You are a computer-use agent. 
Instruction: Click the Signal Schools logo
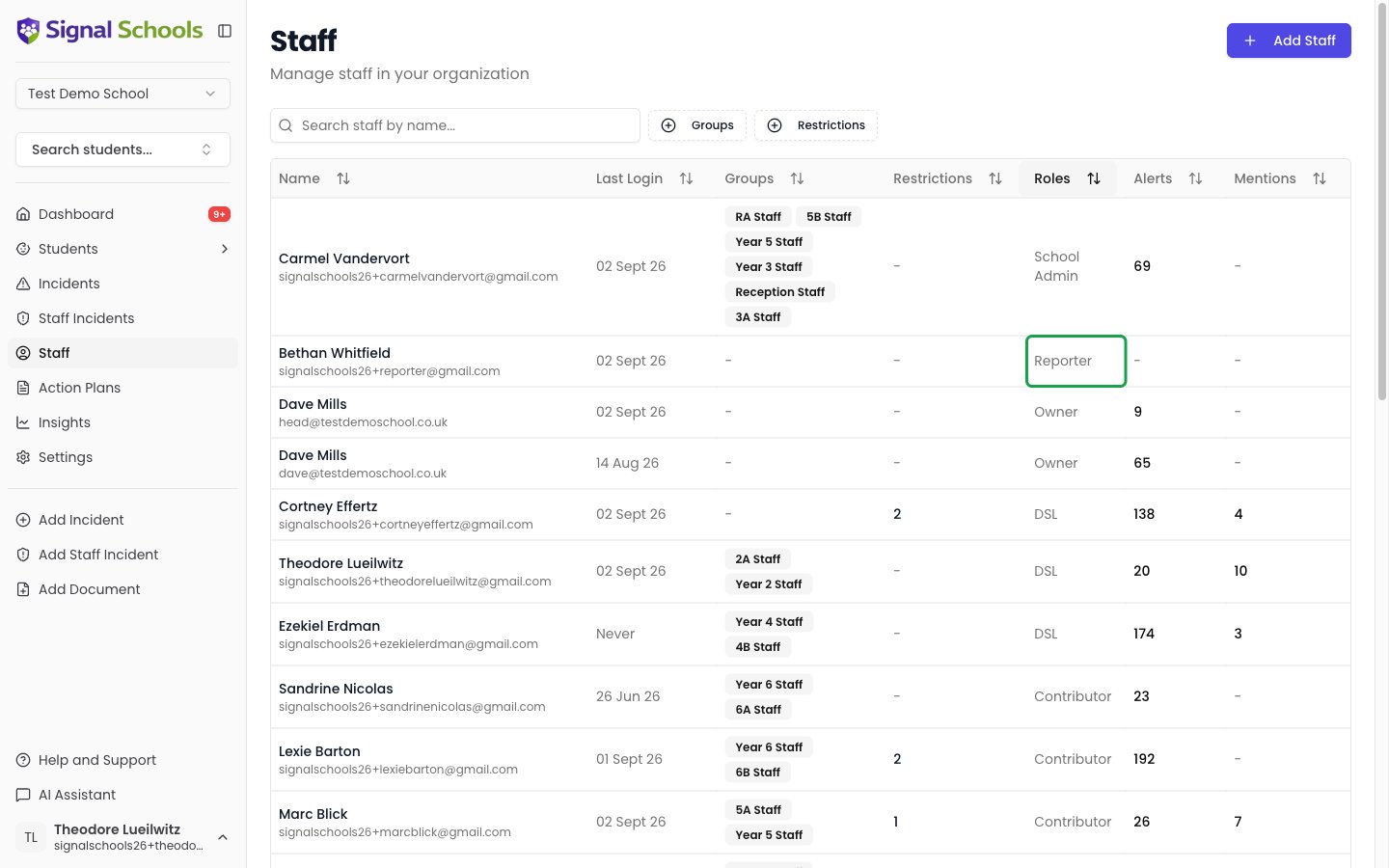[x=110, y=31]
